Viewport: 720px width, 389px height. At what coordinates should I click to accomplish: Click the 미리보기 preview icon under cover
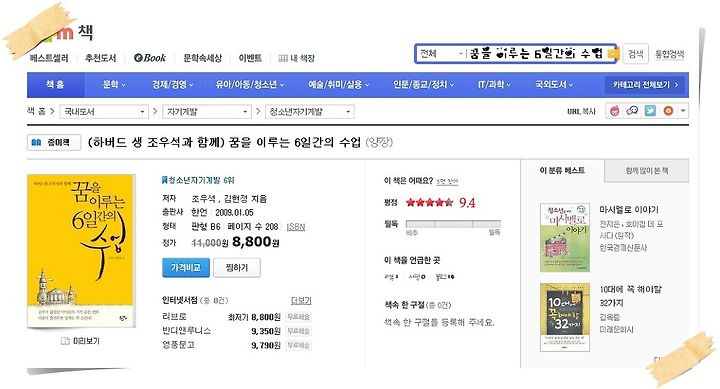click(80, 341)
